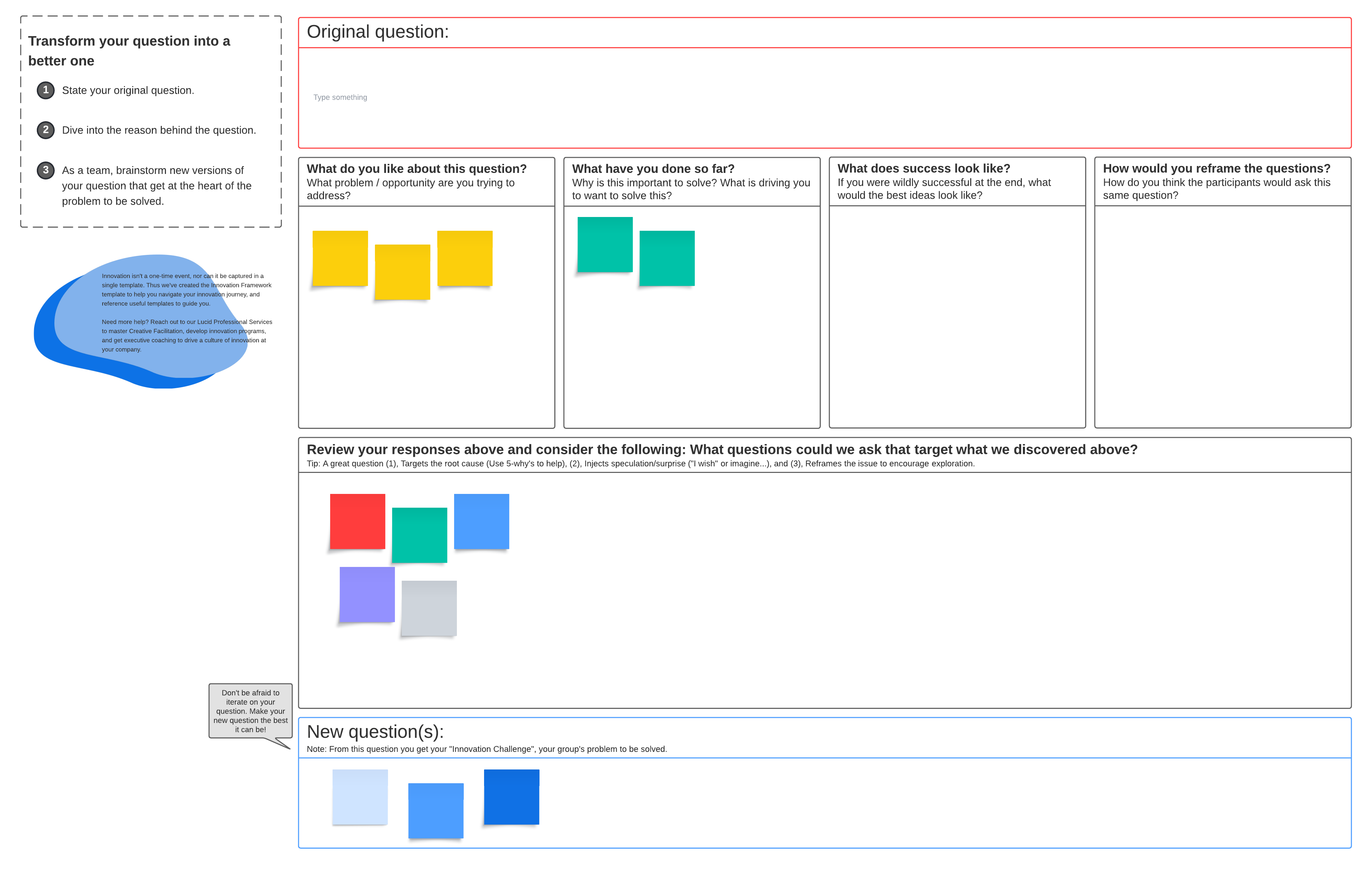
Task: Select the green sticky note in the review section
Action: [419, 535]
